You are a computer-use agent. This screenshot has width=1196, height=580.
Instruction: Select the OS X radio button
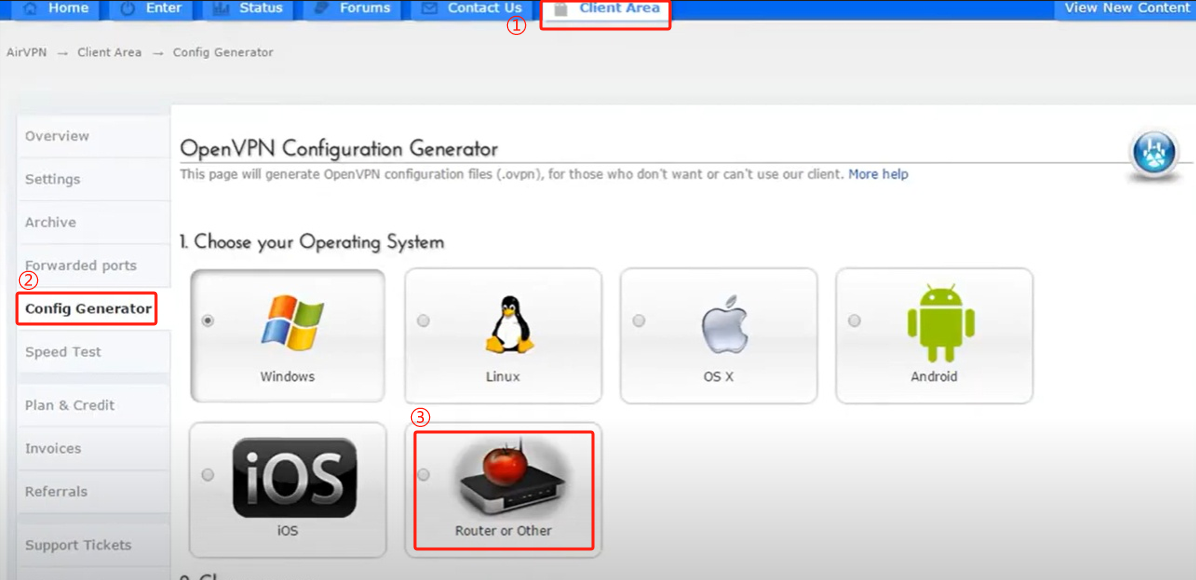click(639, 321)
